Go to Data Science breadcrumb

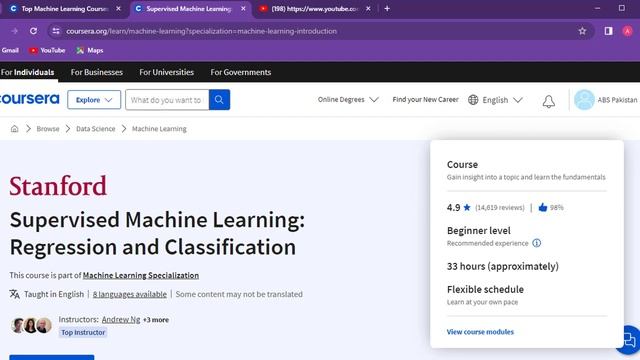(x=96, y=129)
